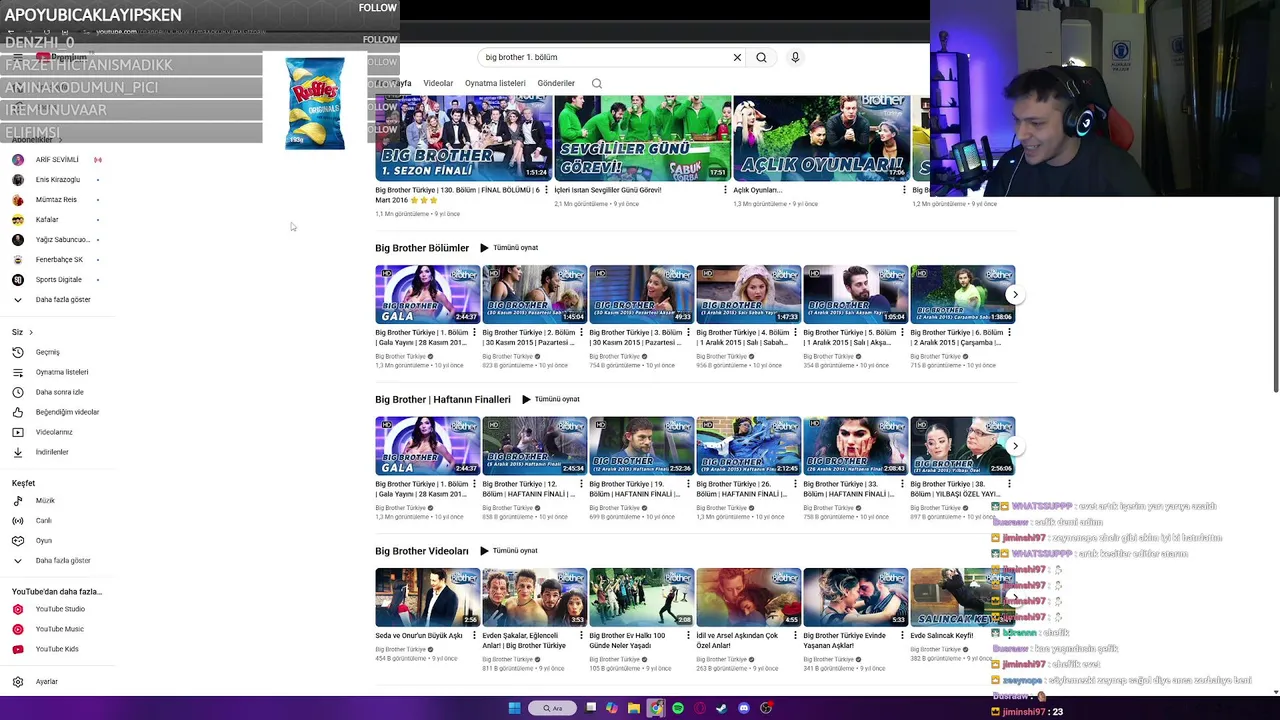Open İdil ve Arsel Aşkından video title
1280x720 pixels.
(x=740, y=640)
